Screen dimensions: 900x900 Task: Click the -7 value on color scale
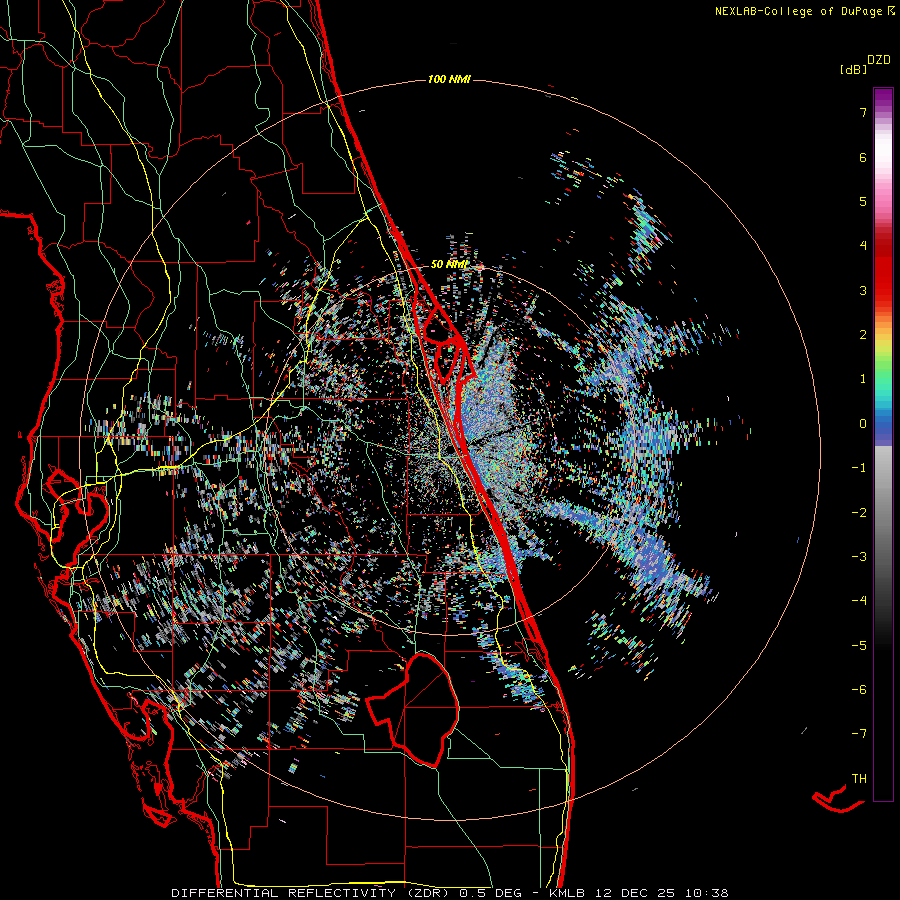coord(859,734)
